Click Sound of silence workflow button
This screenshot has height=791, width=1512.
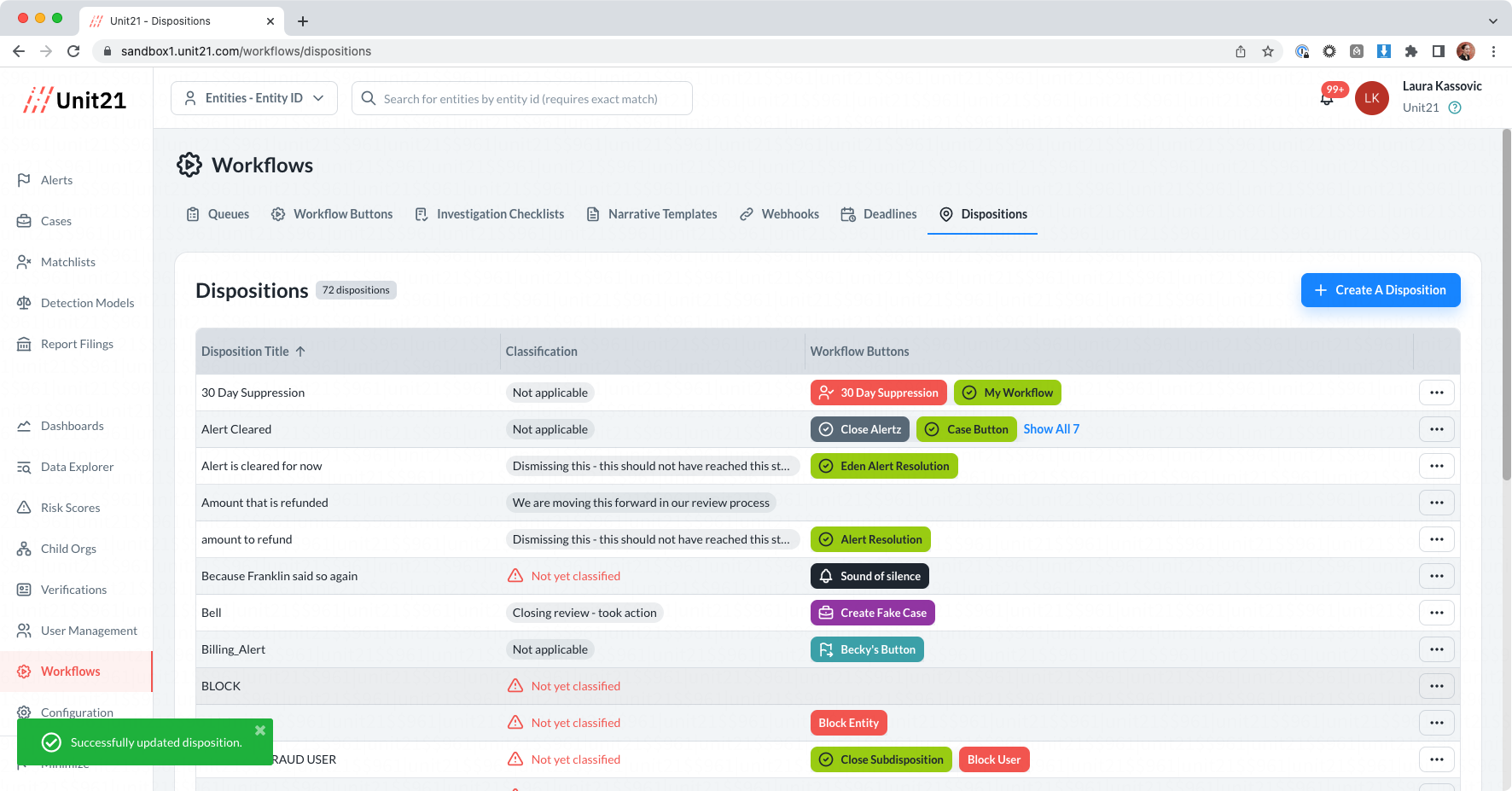(869, 576)
